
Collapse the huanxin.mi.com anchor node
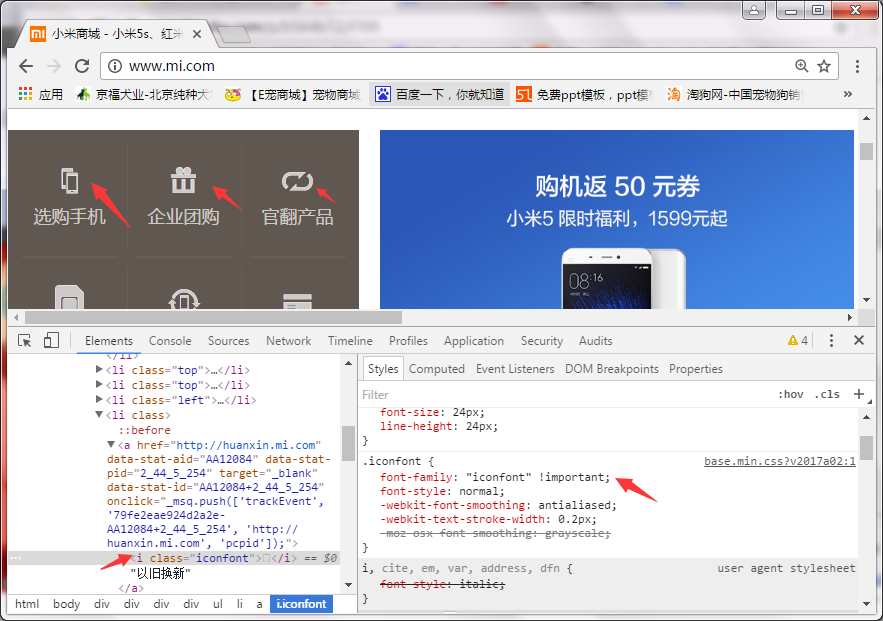coord(111,444)
